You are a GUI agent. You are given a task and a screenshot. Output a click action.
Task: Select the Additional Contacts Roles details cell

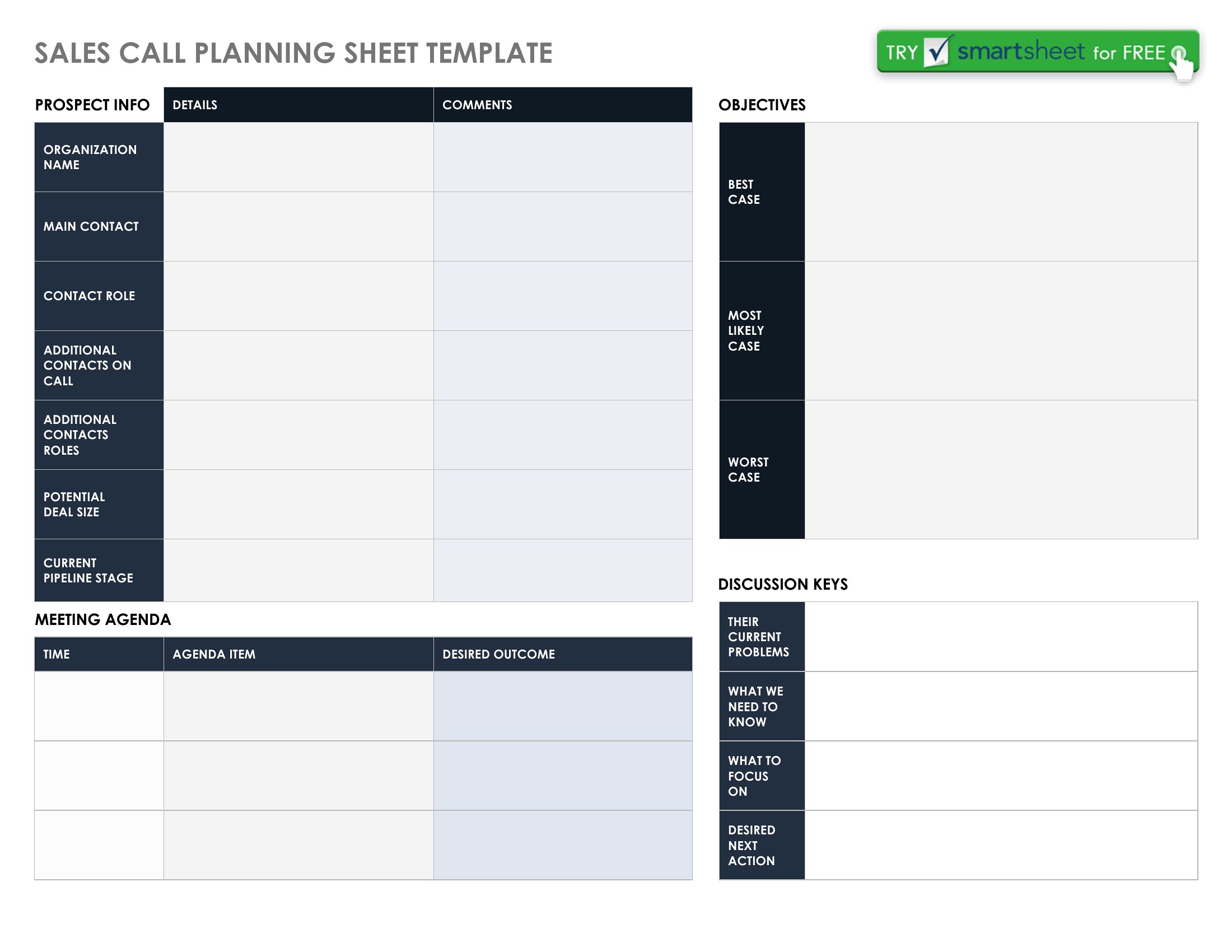298,435
